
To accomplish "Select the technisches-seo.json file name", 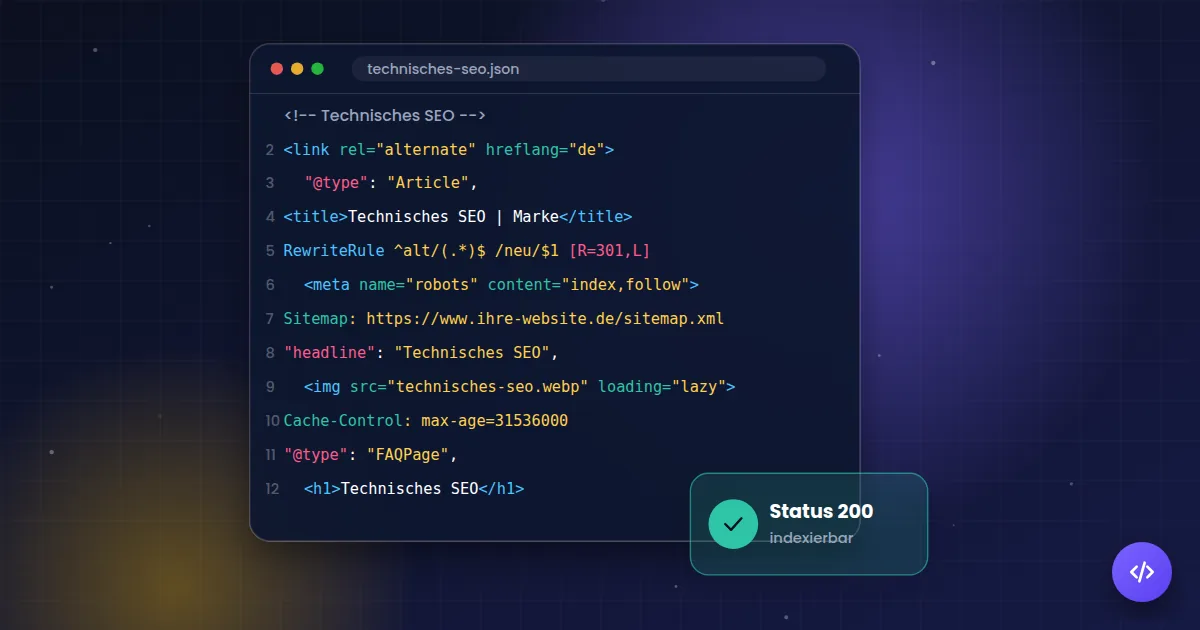I will click(443, 69).
